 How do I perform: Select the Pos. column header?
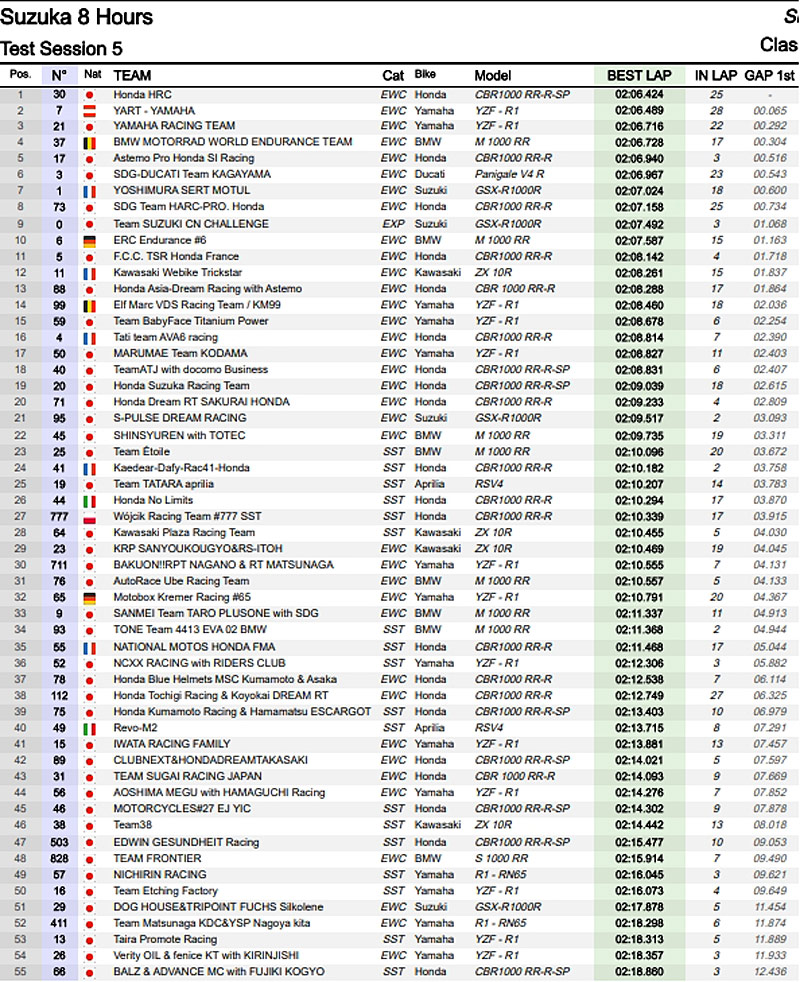point(20,75)
